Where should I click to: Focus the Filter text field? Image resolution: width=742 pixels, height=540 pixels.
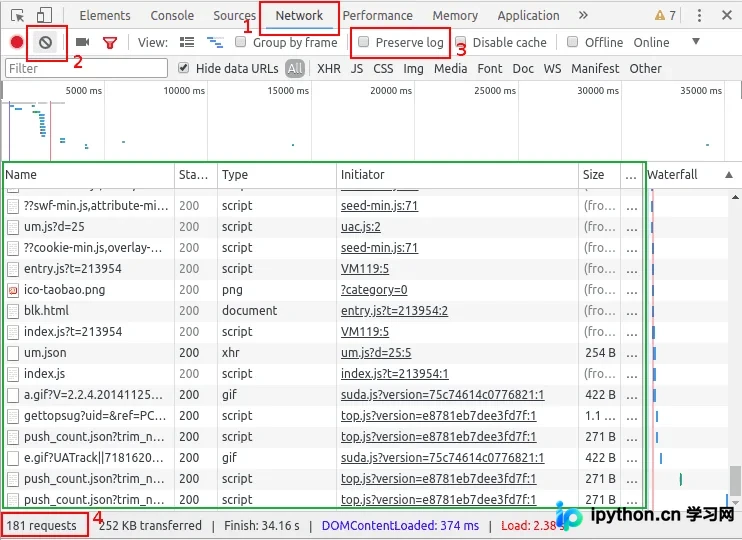click(x=86, y=68)
